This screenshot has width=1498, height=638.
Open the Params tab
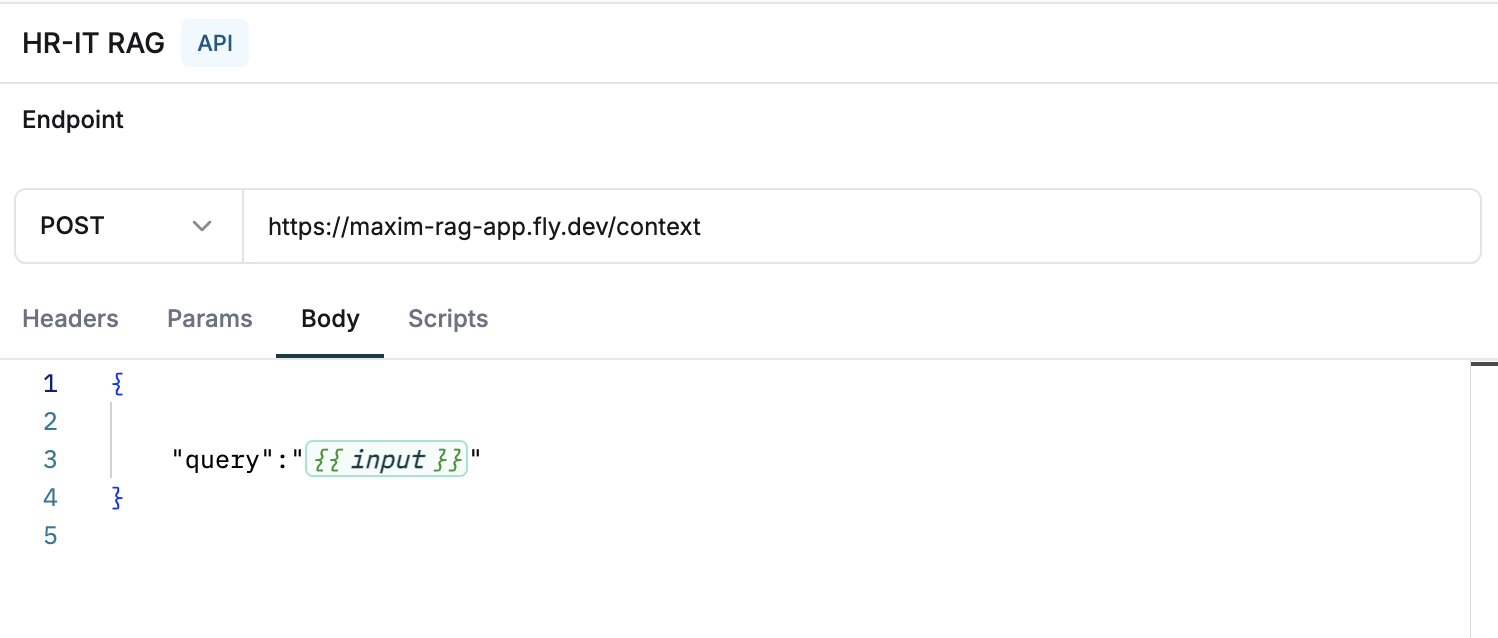coord(209,318)
